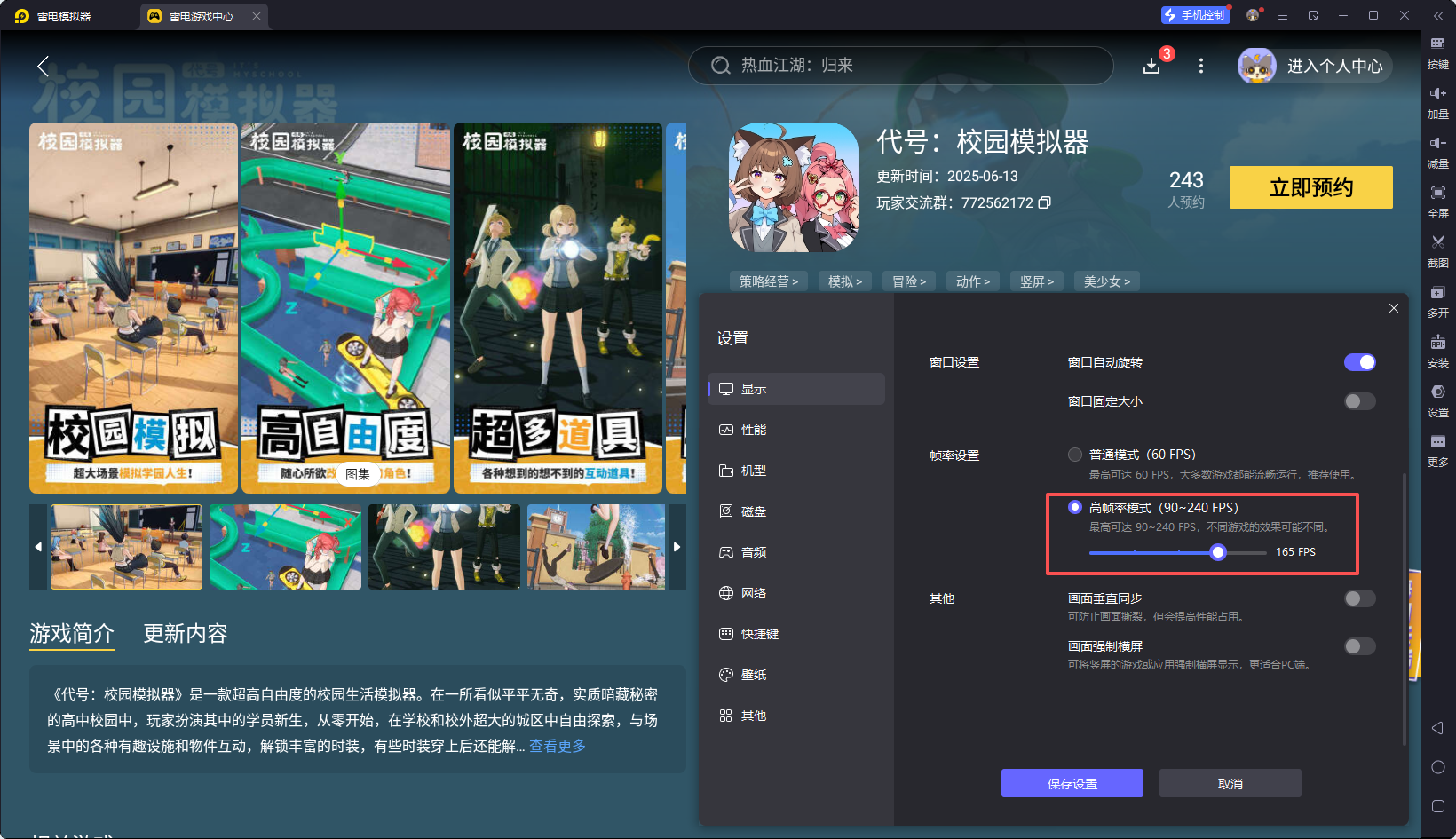
Task: Open the 美少女 > tag
Action: pyautogui.click(x=1107, y=281)
